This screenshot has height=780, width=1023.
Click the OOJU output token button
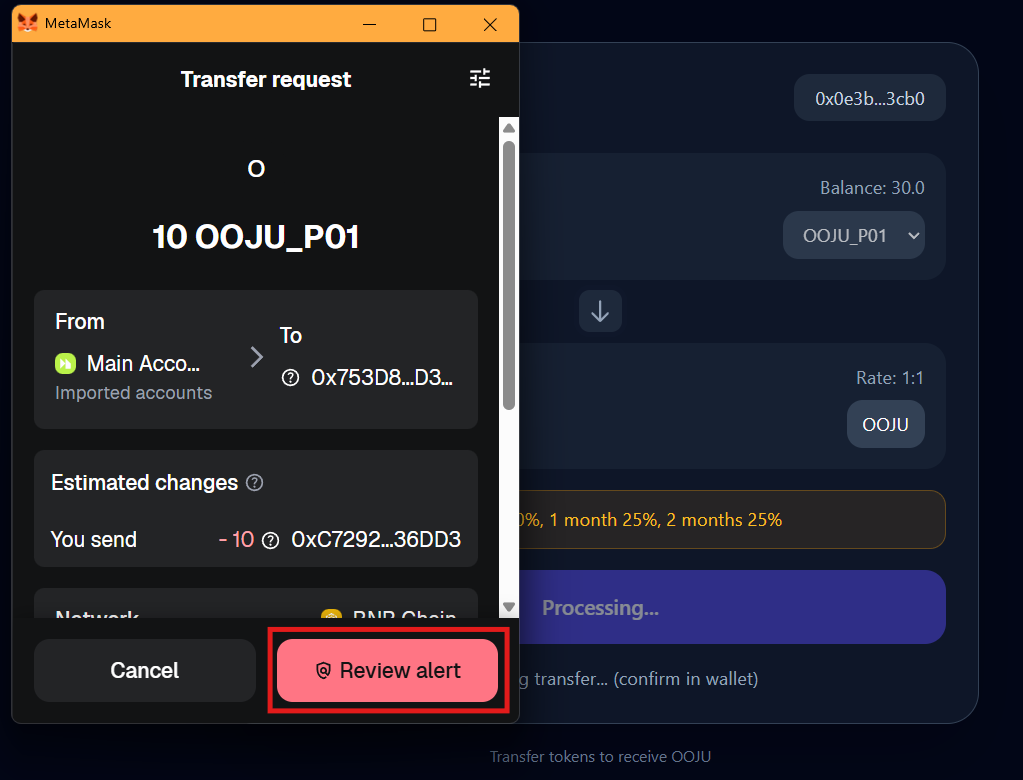point(885,425)
